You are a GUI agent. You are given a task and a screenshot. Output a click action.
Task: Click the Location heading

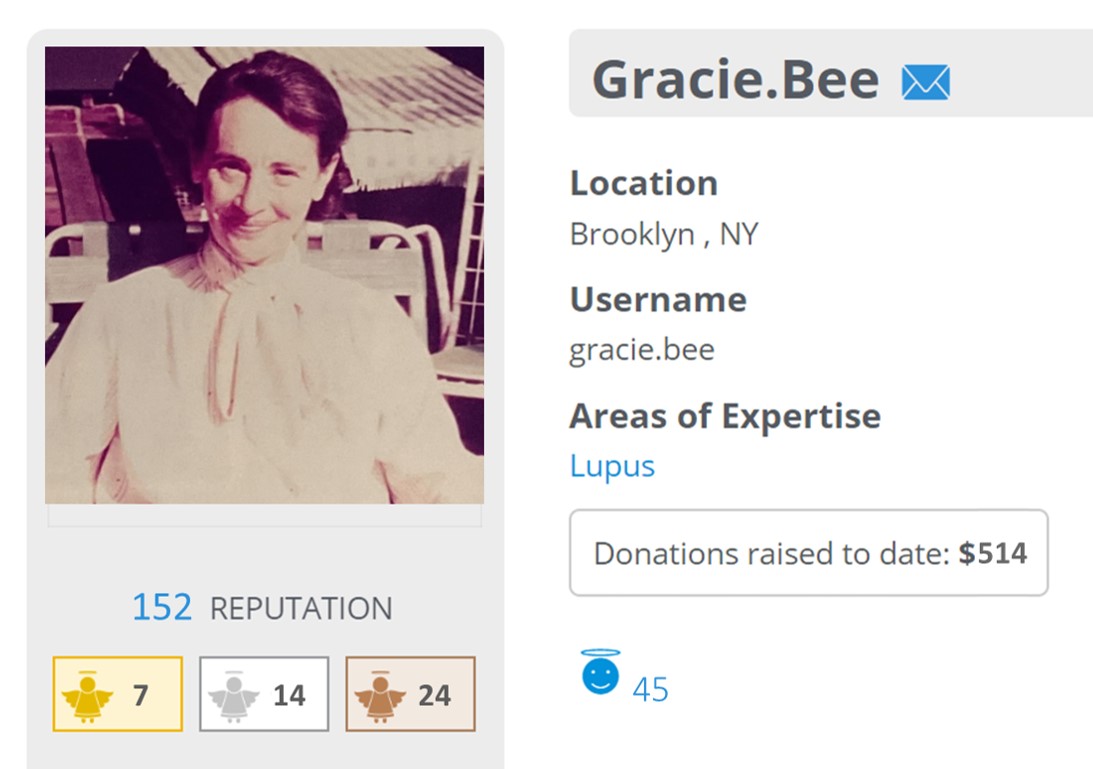[x=644, y=183]
